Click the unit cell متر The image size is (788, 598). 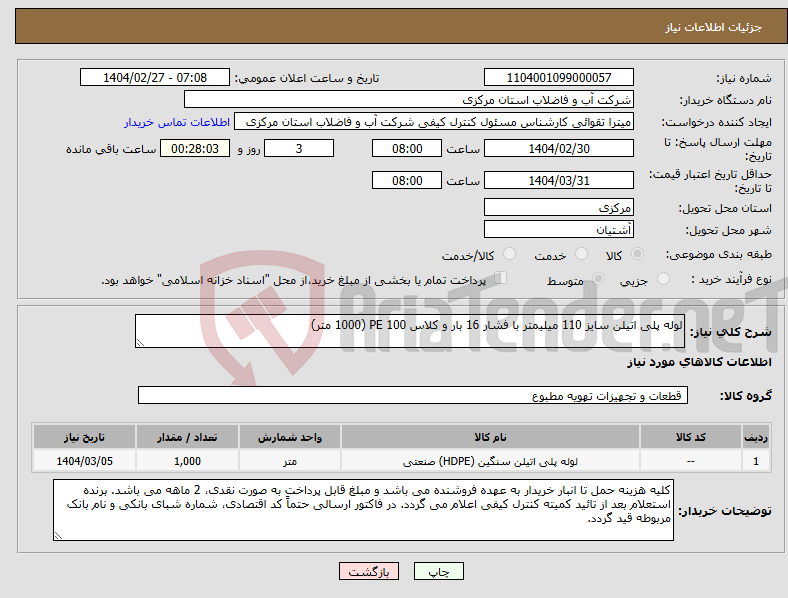tap(290, 461)
